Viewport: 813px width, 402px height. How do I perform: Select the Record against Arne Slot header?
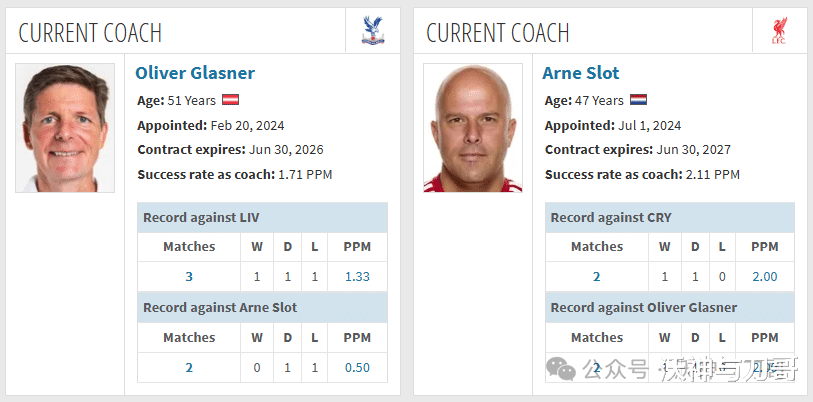(262, 308)
